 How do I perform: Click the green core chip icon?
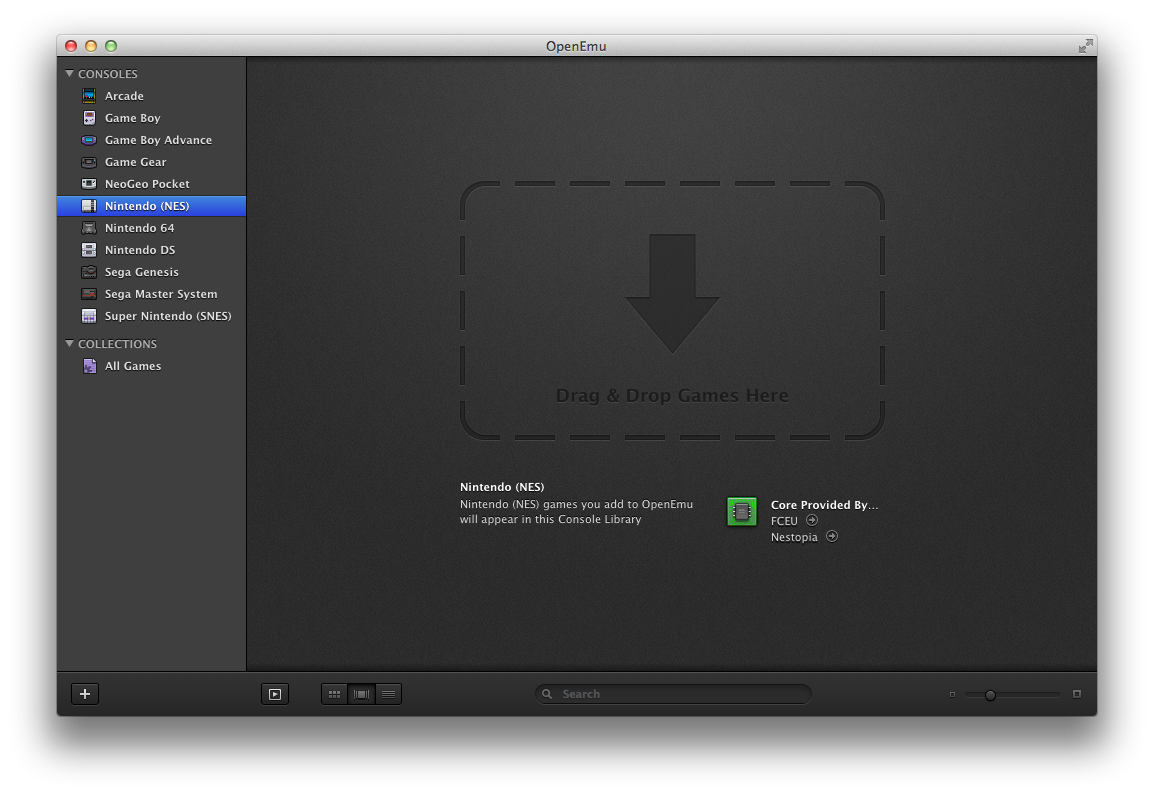742,512
